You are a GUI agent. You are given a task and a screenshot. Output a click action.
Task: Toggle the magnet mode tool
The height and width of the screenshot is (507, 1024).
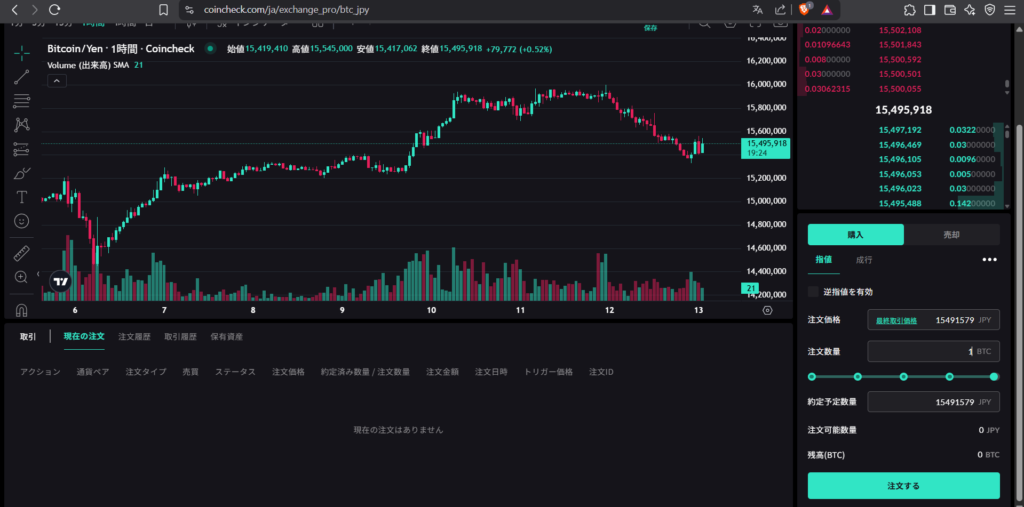pyautogui.click(x=22, y=309)
